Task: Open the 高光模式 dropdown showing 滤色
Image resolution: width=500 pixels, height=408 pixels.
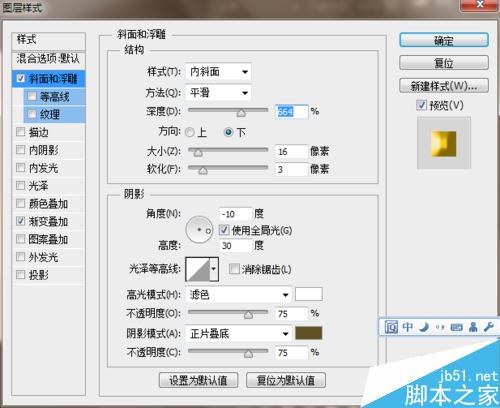Action: point(238,295)
